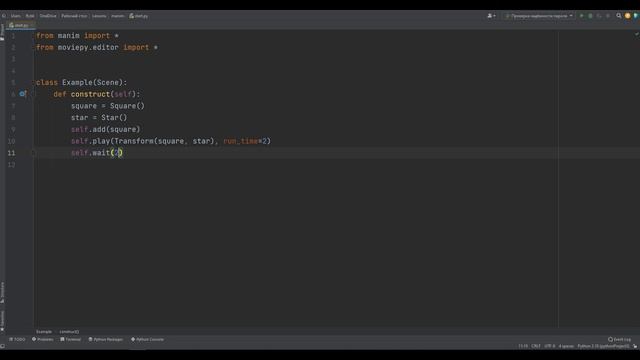Click the construct() breadcrumb at editor bottom
The width and height of the screenshot is (640, 360).
[x=69, y=331]
